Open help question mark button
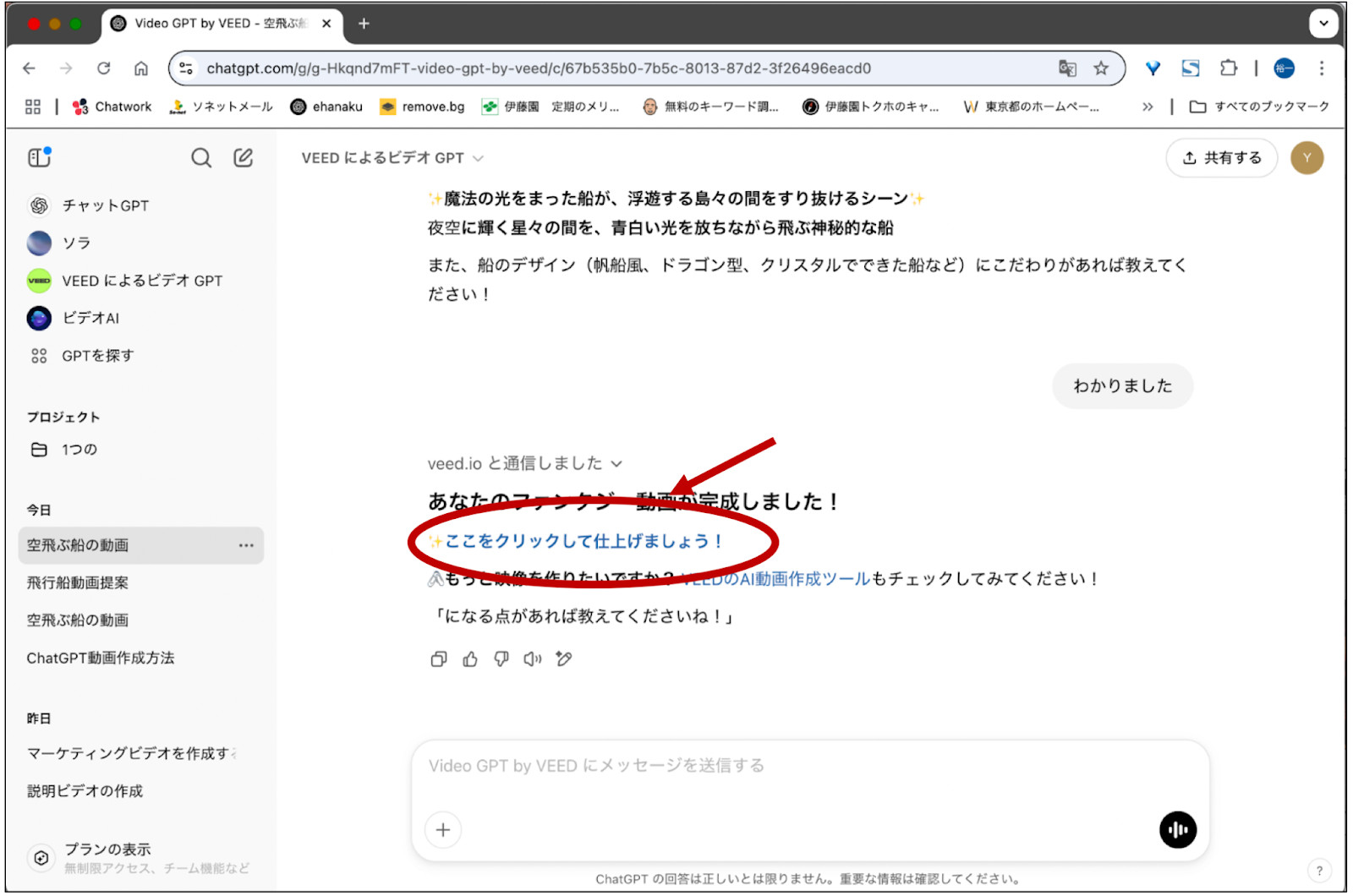Screen dimensions: 1353x896 tap(1319, 871)
